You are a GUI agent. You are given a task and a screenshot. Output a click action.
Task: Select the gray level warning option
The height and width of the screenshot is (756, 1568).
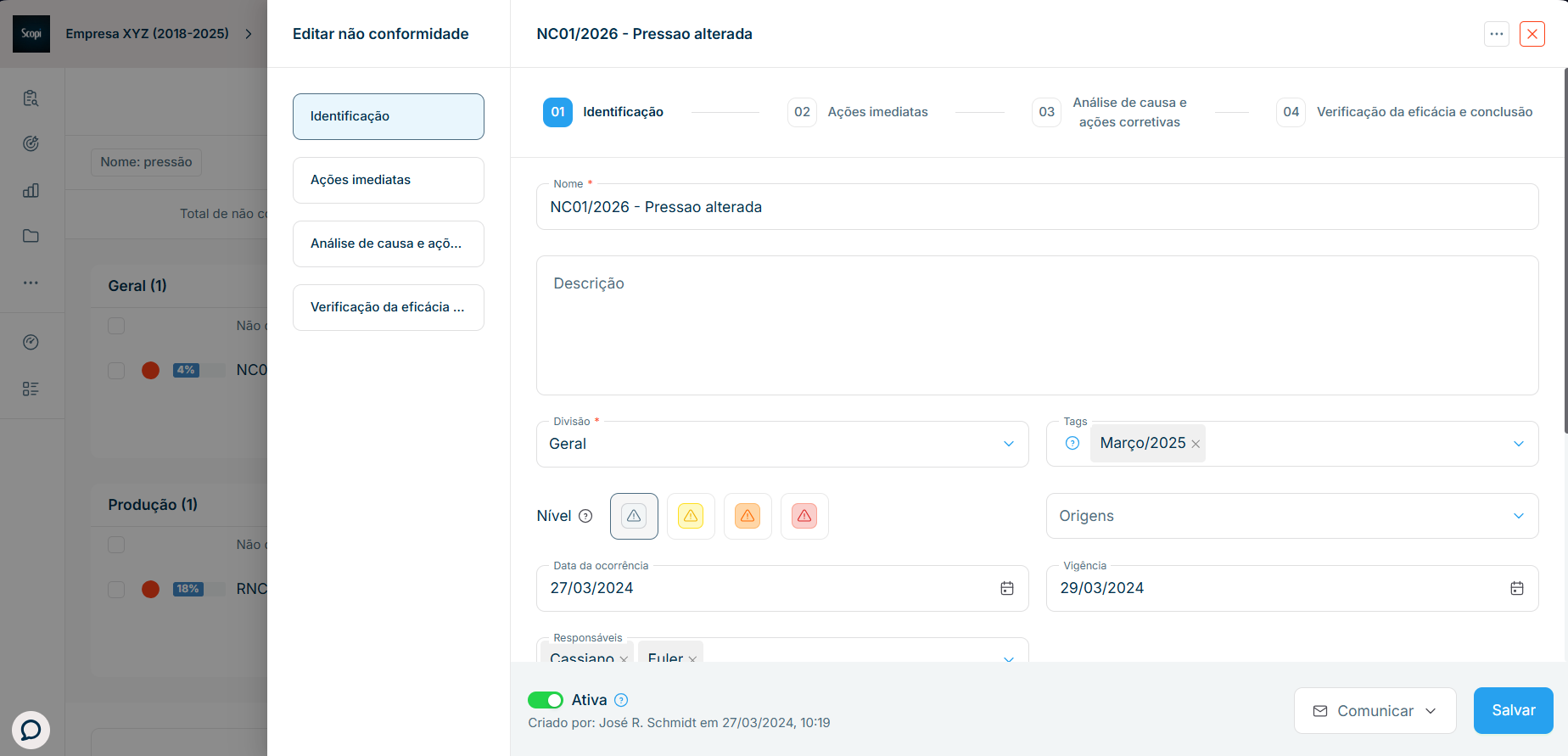pos(634,516)
